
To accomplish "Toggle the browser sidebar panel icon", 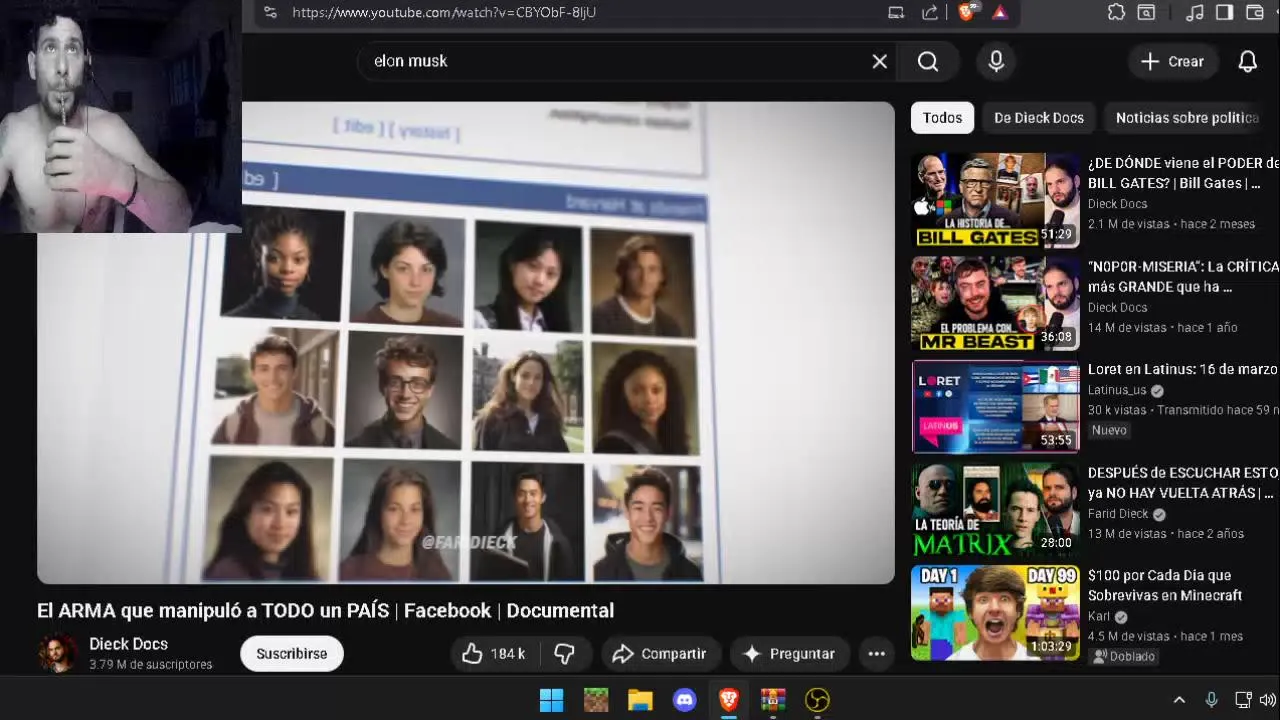I will (x=1224, y=12).
